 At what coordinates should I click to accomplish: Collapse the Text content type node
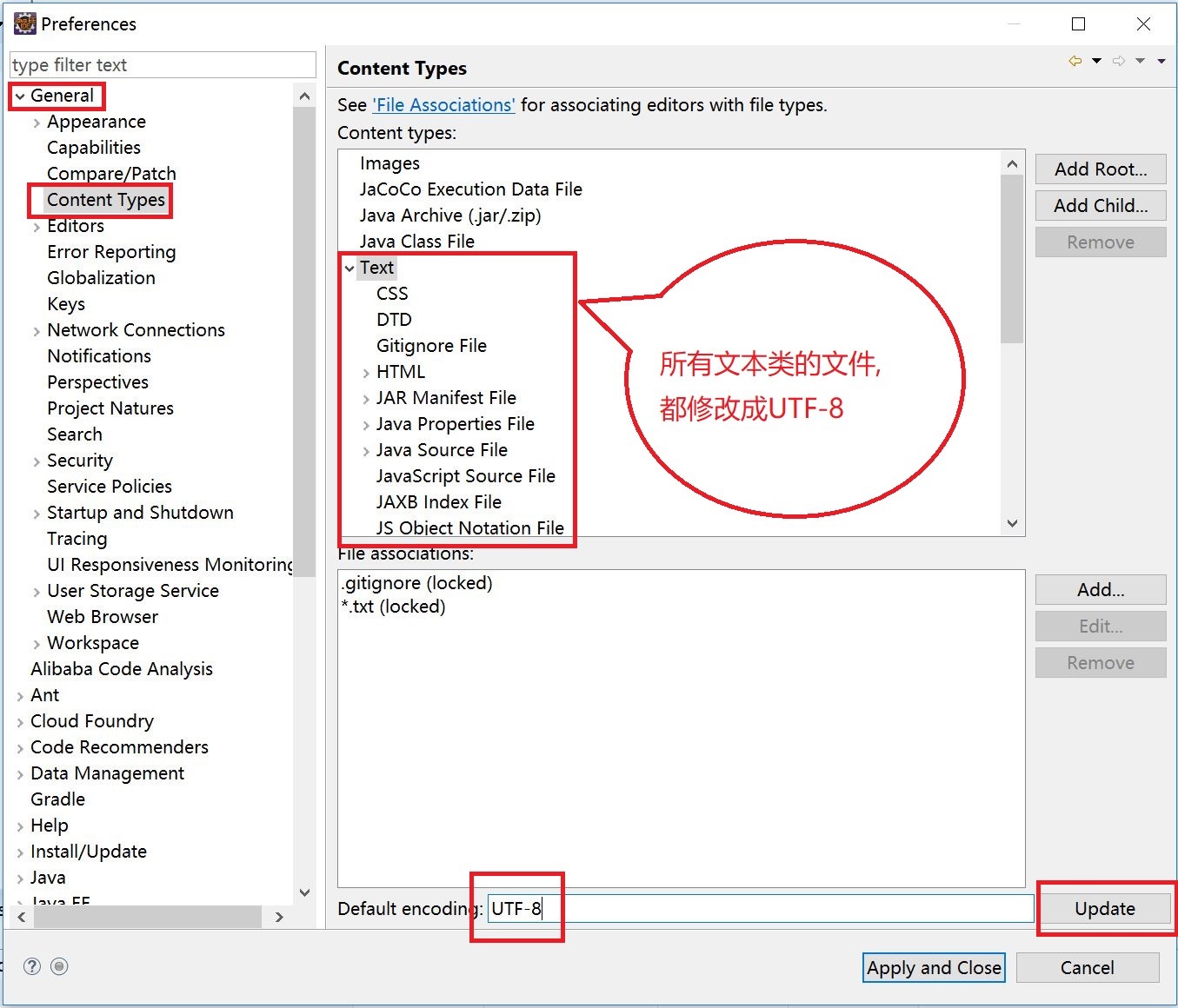(349, 269)
